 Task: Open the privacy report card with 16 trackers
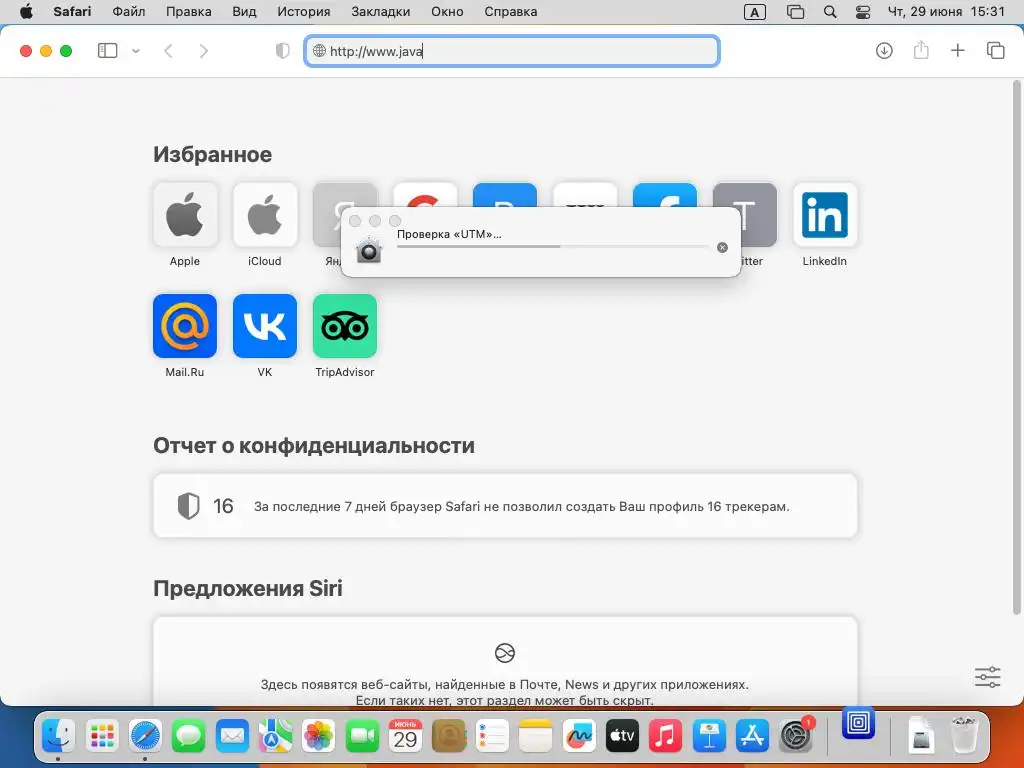505,506
